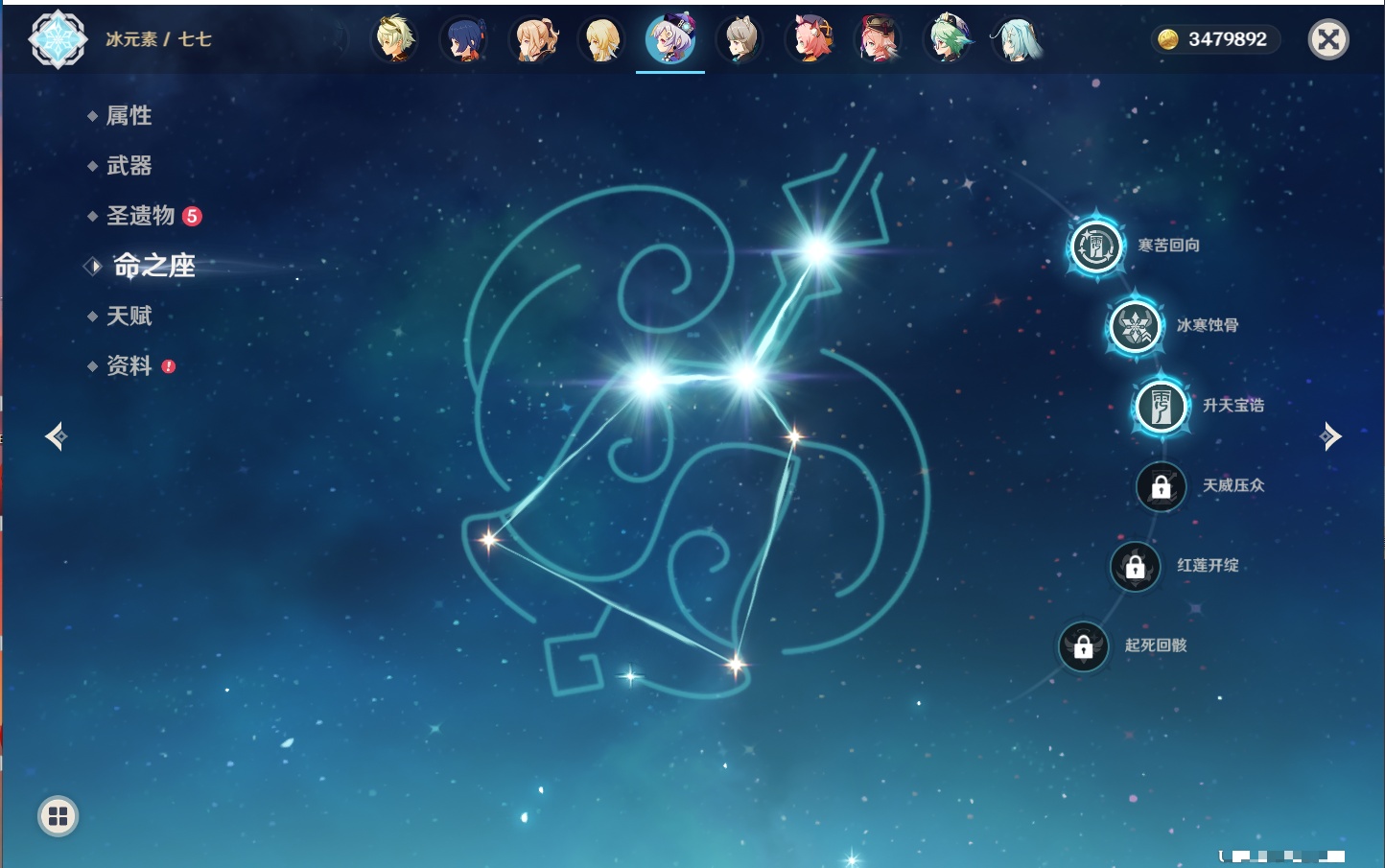Go to the next character with right arrow

[1330, 436]
